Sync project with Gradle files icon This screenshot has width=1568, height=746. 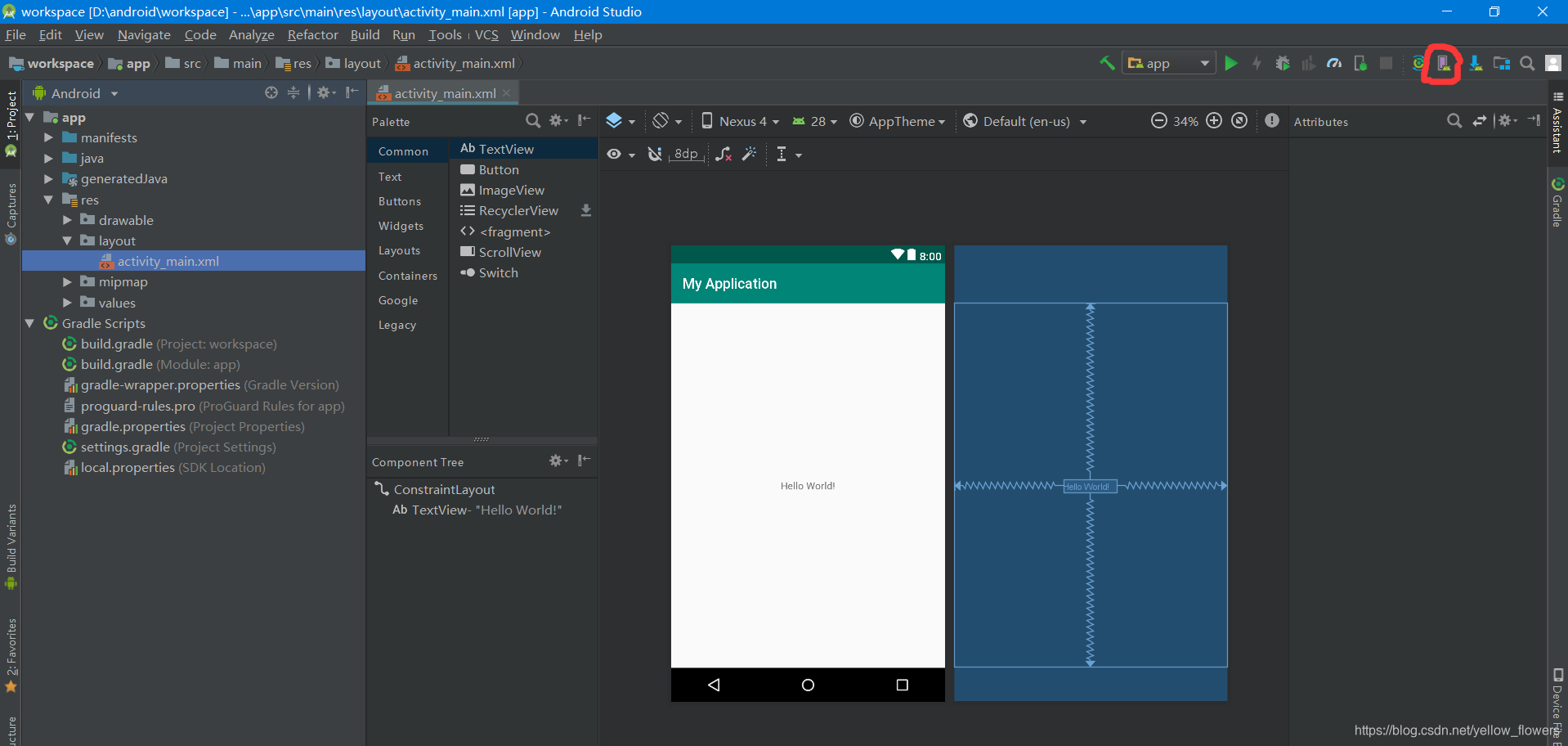pos(1418,63)
